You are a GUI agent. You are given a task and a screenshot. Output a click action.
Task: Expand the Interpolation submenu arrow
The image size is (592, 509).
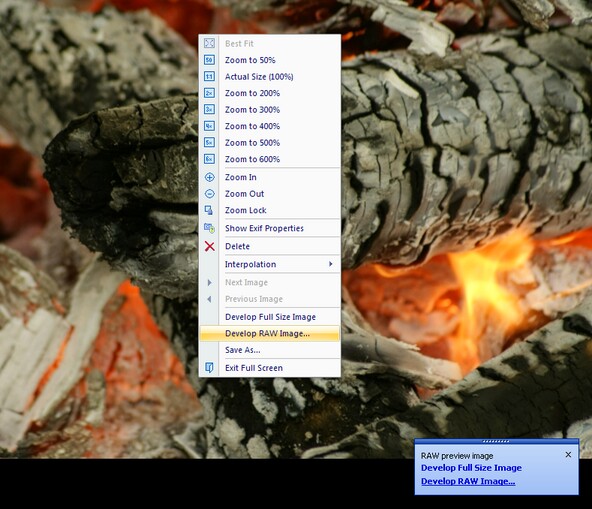pos(330,264)
